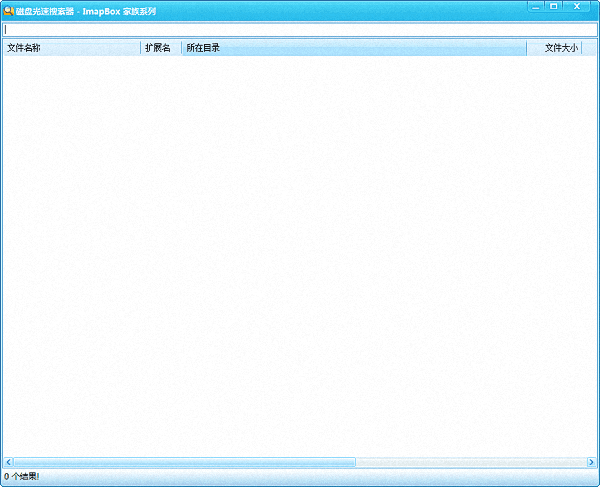Click the search text input box
600x487 pixels.
click(300, 30)
